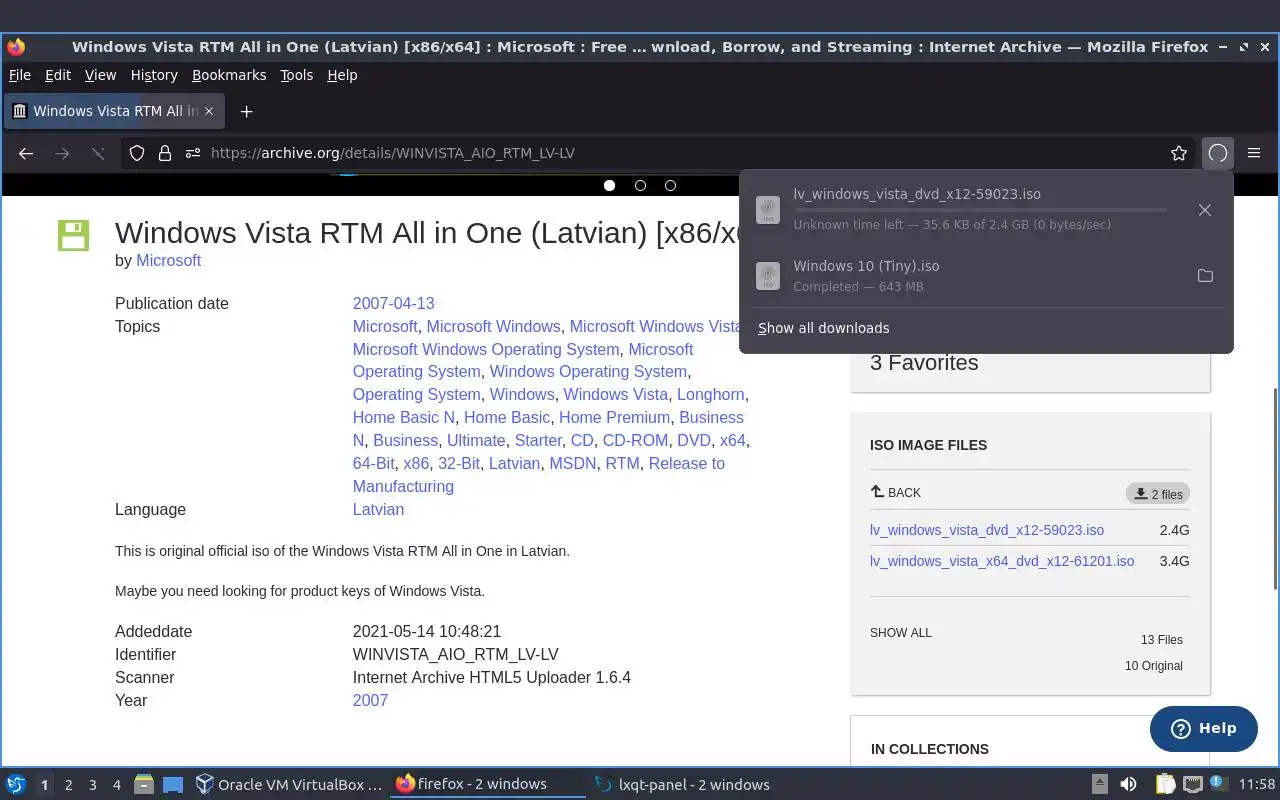Screen dimensions: 1280x800
Task: Open the Year 2007 link
Action: (x=370, y=700)
